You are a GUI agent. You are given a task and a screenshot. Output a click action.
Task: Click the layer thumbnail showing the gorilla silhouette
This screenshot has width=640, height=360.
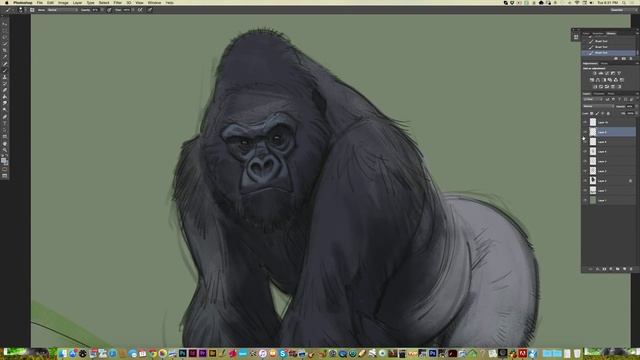pyautogui.click(x=593, y=180)
